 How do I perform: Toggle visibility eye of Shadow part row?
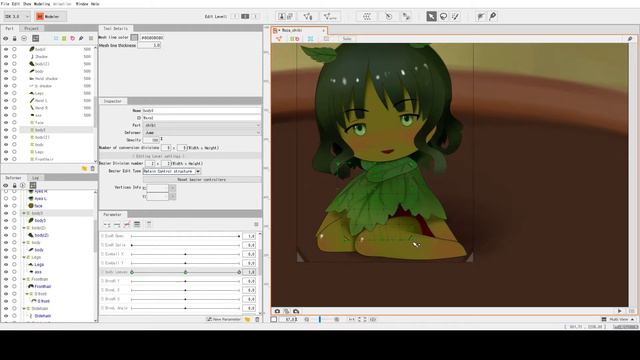(x=6, y=56)
